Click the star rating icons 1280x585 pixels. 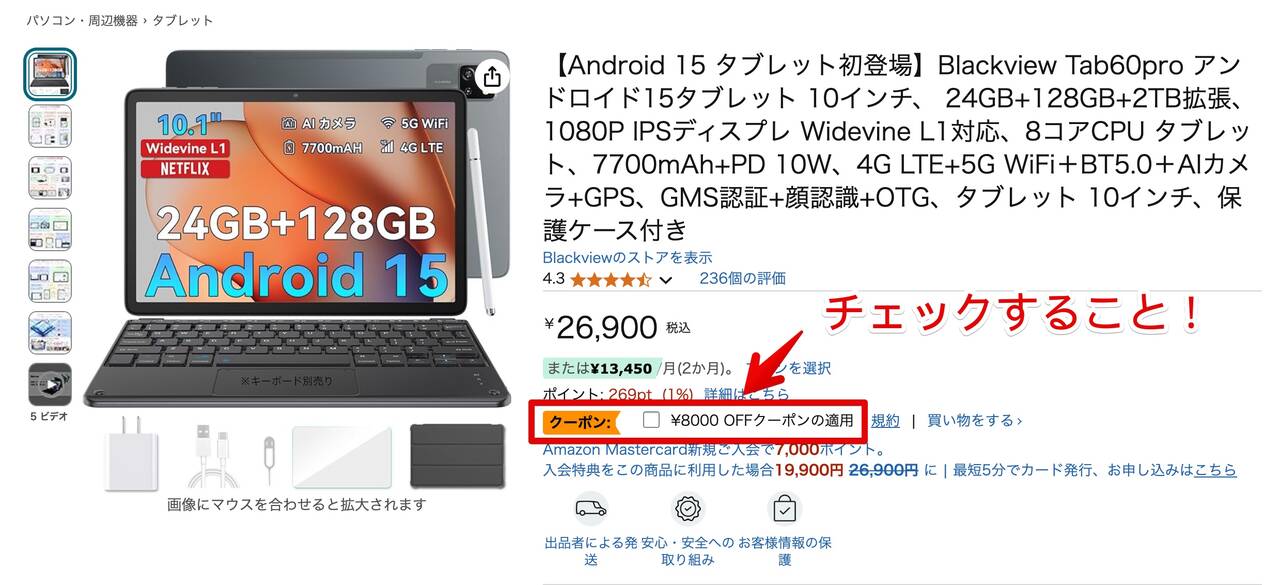coord(610,279)
